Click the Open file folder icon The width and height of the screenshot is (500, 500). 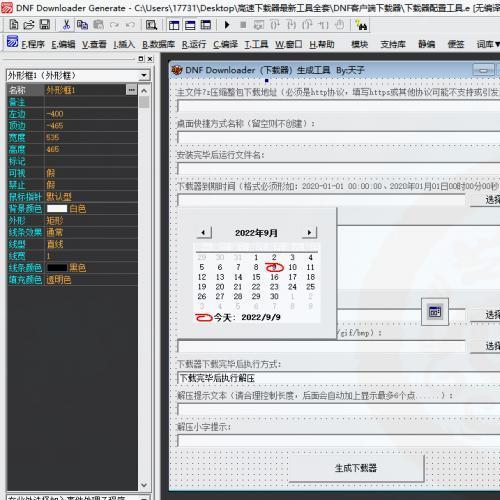point(29,25)
